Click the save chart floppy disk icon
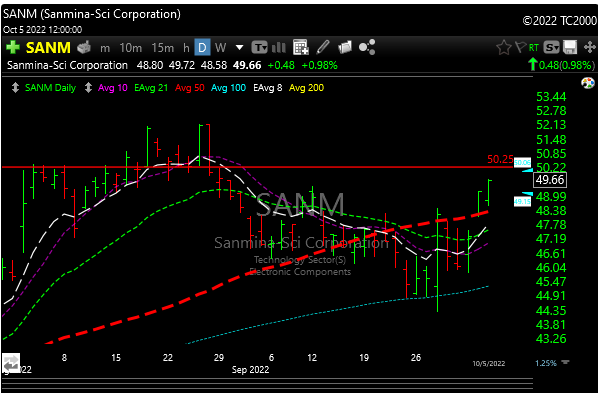The width and height of the screenshot is (598, 393). (570, 48)
